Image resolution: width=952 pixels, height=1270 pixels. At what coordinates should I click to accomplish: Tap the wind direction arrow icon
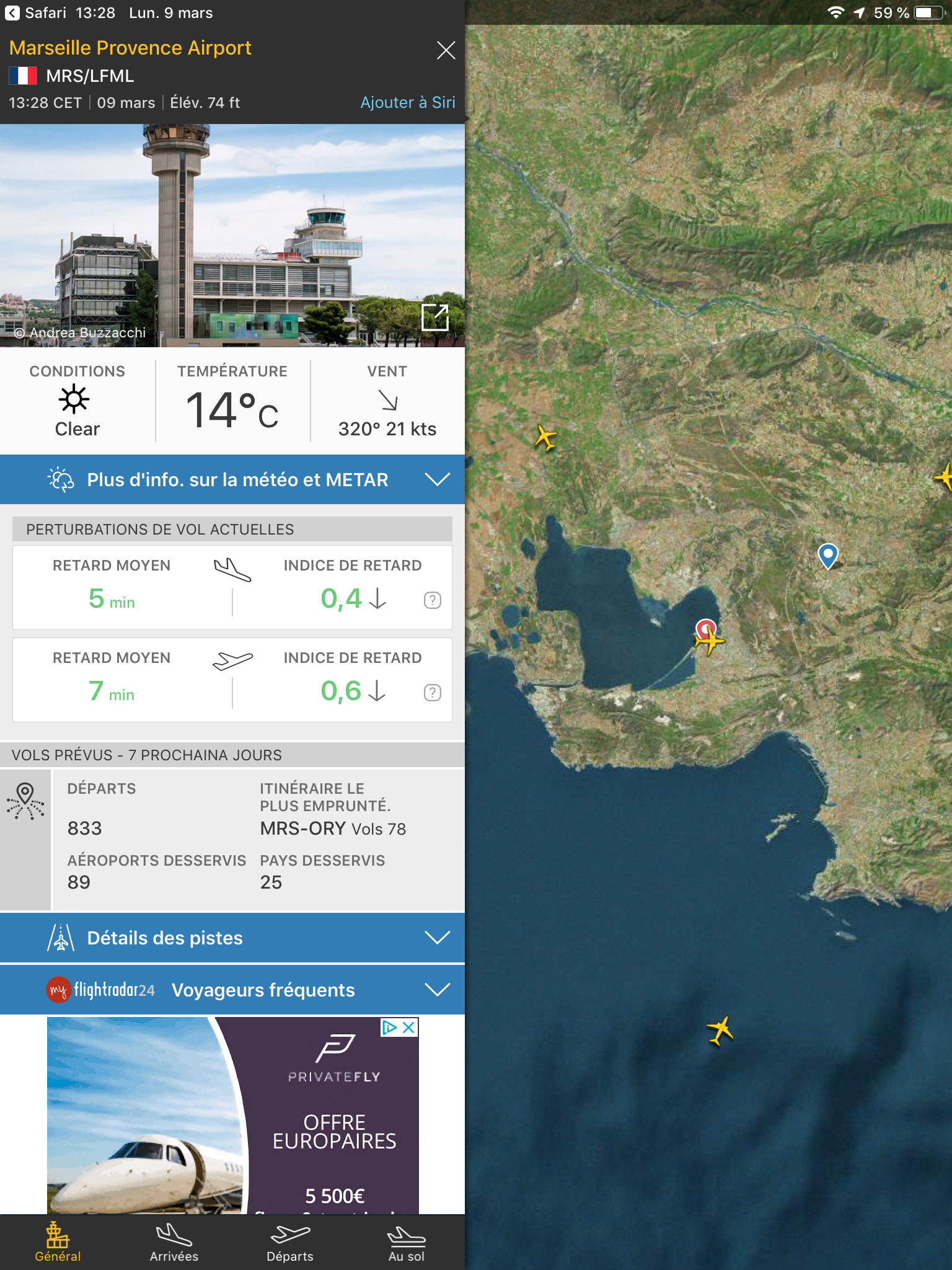point(388,401)
